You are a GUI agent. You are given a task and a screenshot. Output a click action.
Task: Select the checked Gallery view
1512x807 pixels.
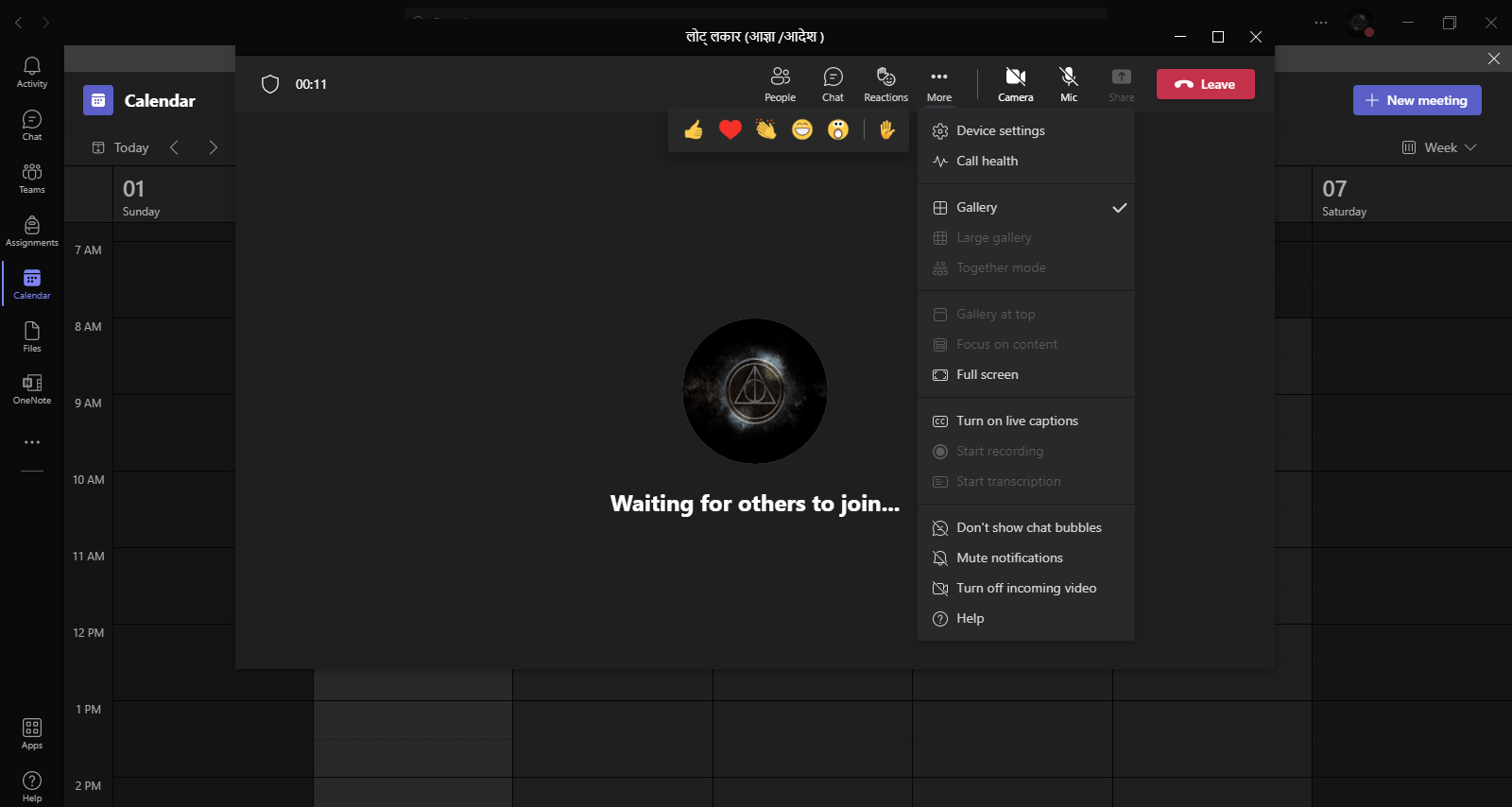(1026, 207)
